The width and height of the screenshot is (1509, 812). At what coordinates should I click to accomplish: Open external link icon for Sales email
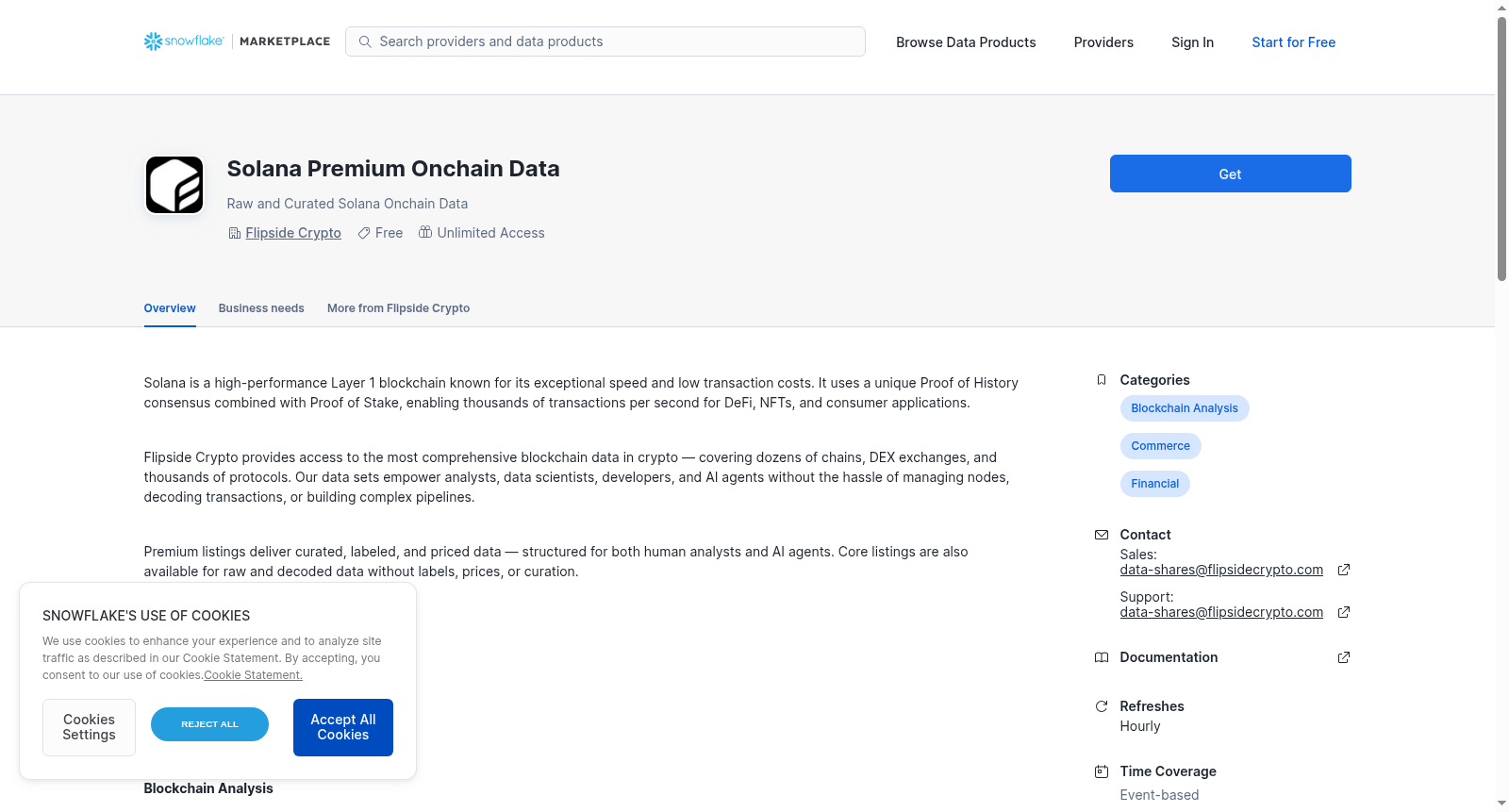(1344, 570)
